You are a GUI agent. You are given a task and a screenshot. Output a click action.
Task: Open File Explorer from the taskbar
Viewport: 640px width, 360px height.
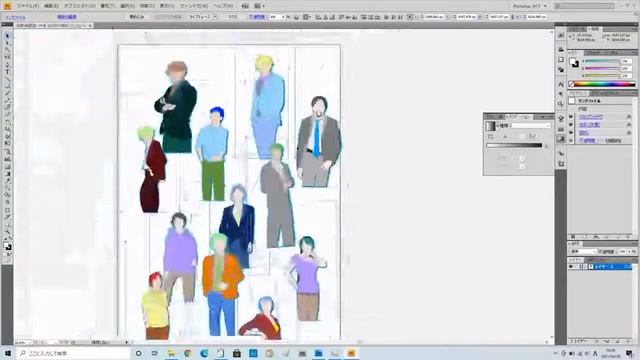click(x=171, y=353)
